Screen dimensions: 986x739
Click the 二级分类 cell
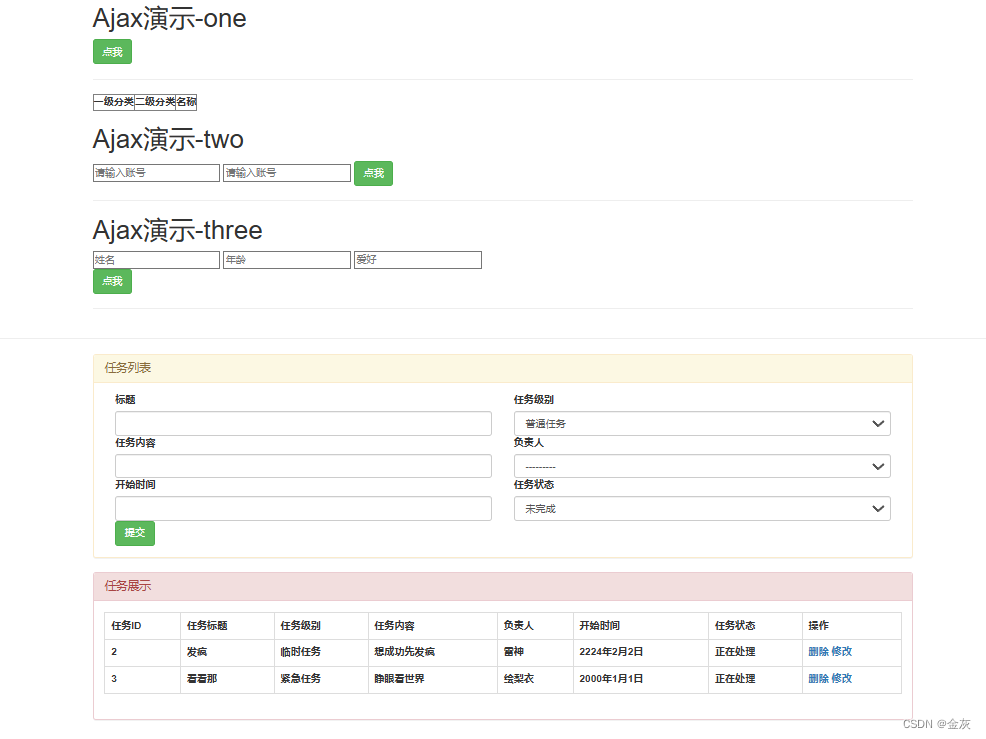156,102
